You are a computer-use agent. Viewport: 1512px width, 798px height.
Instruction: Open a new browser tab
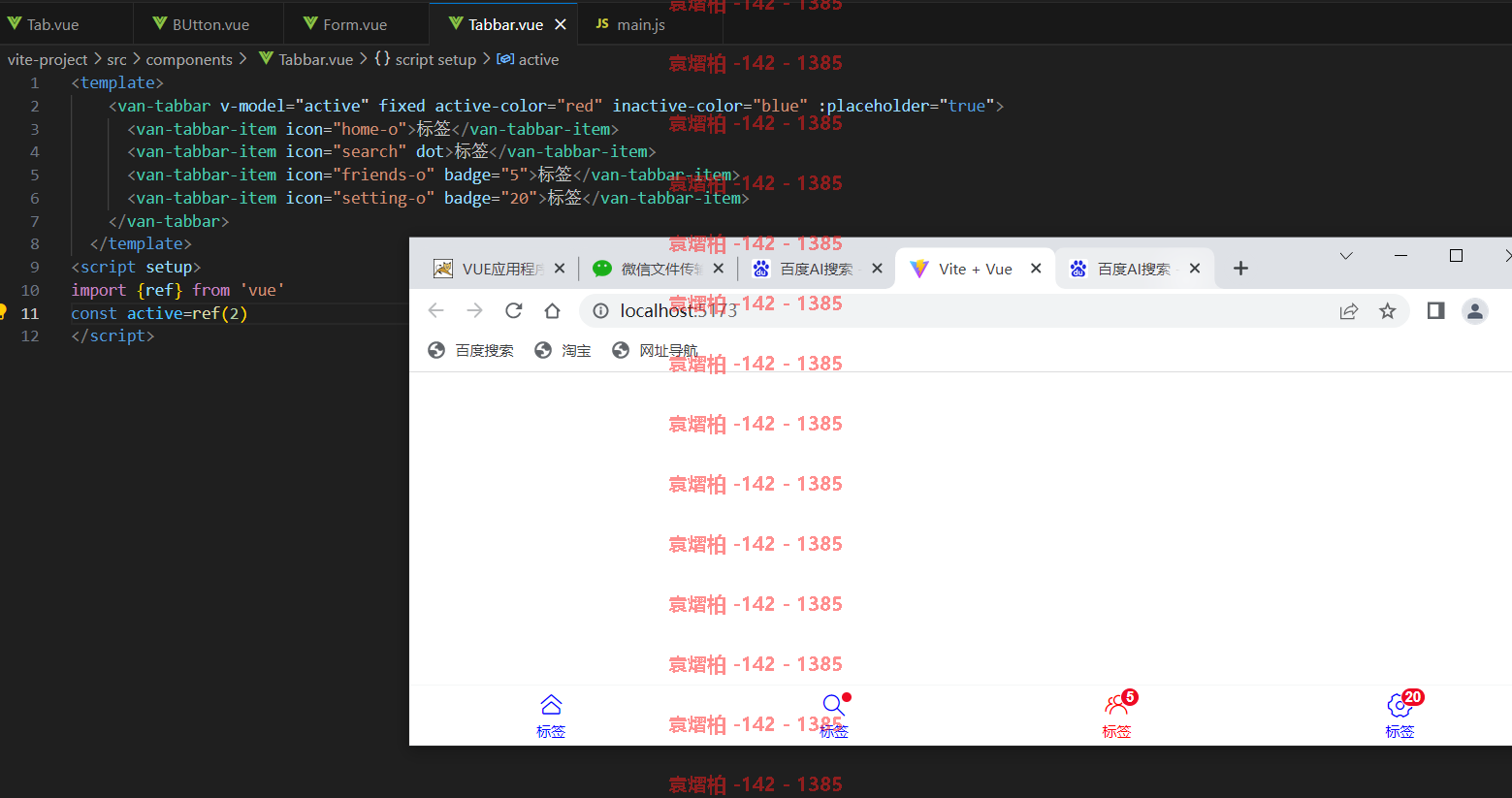(1240, 269)
